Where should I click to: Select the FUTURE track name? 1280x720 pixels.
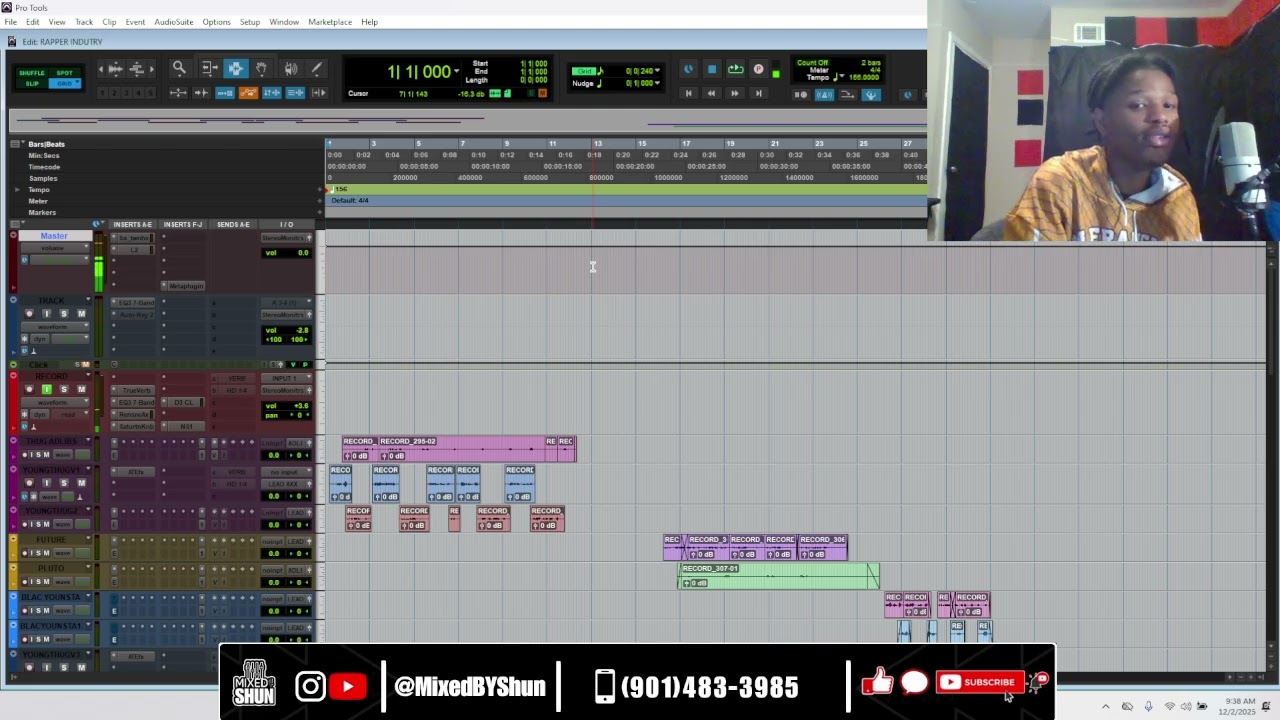coord(51,540)
